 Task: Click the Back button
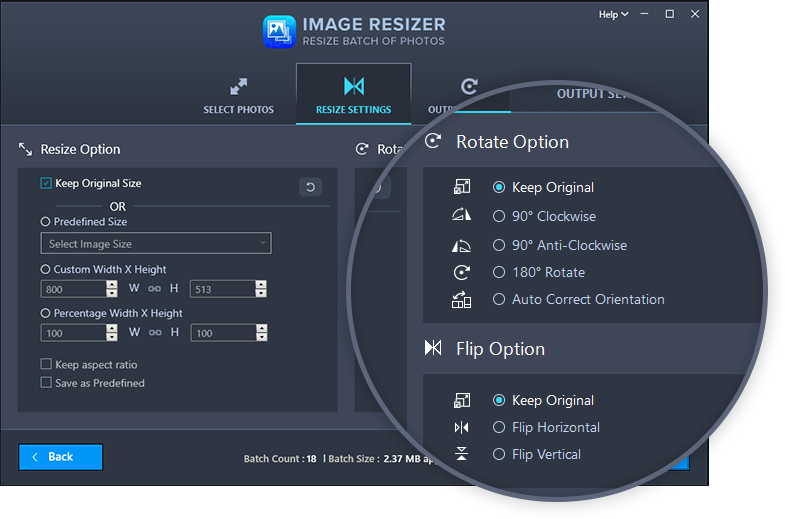click(61, 457)
